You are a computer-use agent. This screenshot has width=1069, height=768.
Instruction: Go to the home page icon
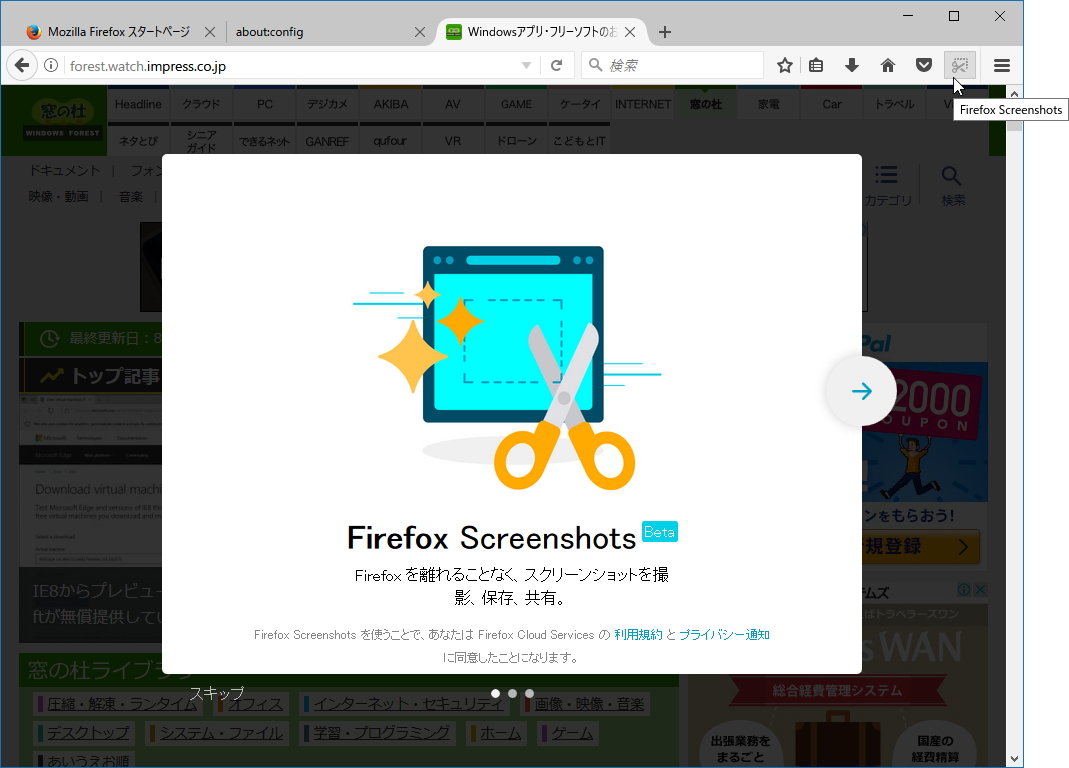(887, 64)
